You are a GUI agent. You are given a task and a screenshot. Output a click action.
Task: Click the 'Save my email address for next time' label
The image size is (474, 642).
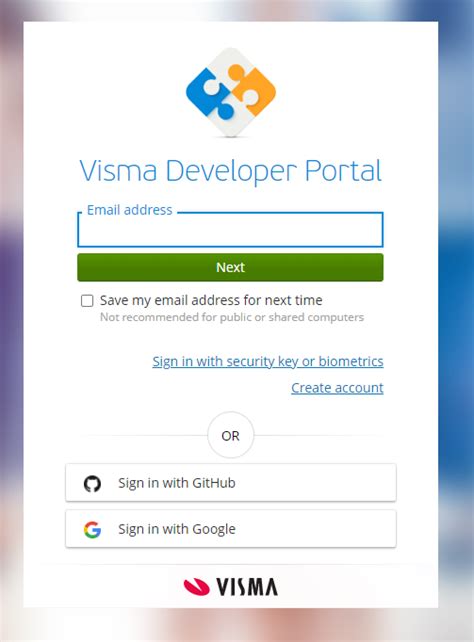pyautogui.click(x=211, y=300)
